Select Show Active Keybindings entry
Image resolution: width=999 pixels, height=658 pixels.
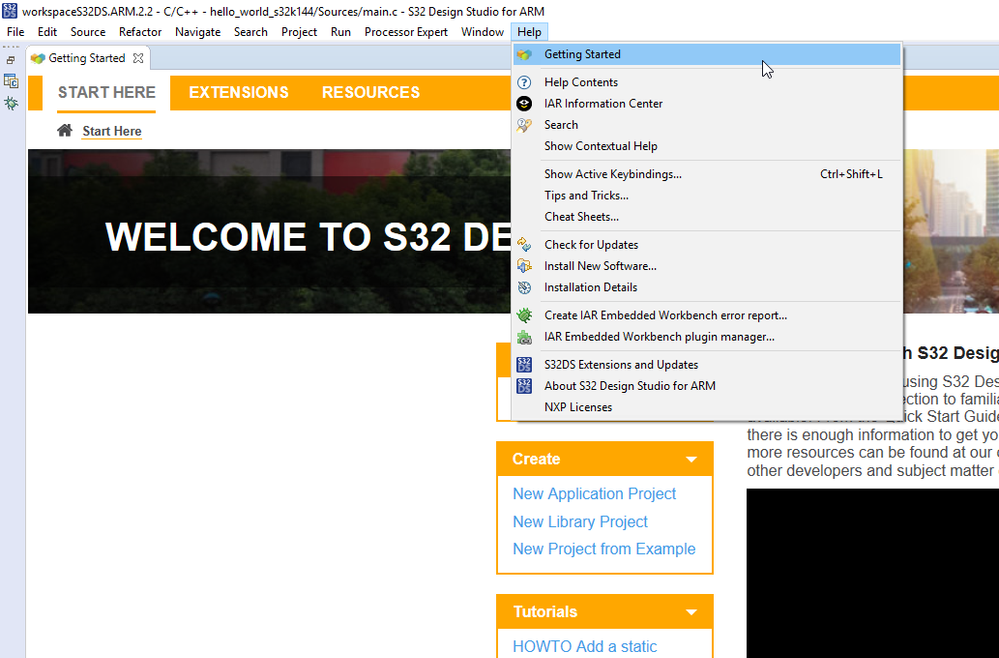pyautogui.click(x=707, y=174)
